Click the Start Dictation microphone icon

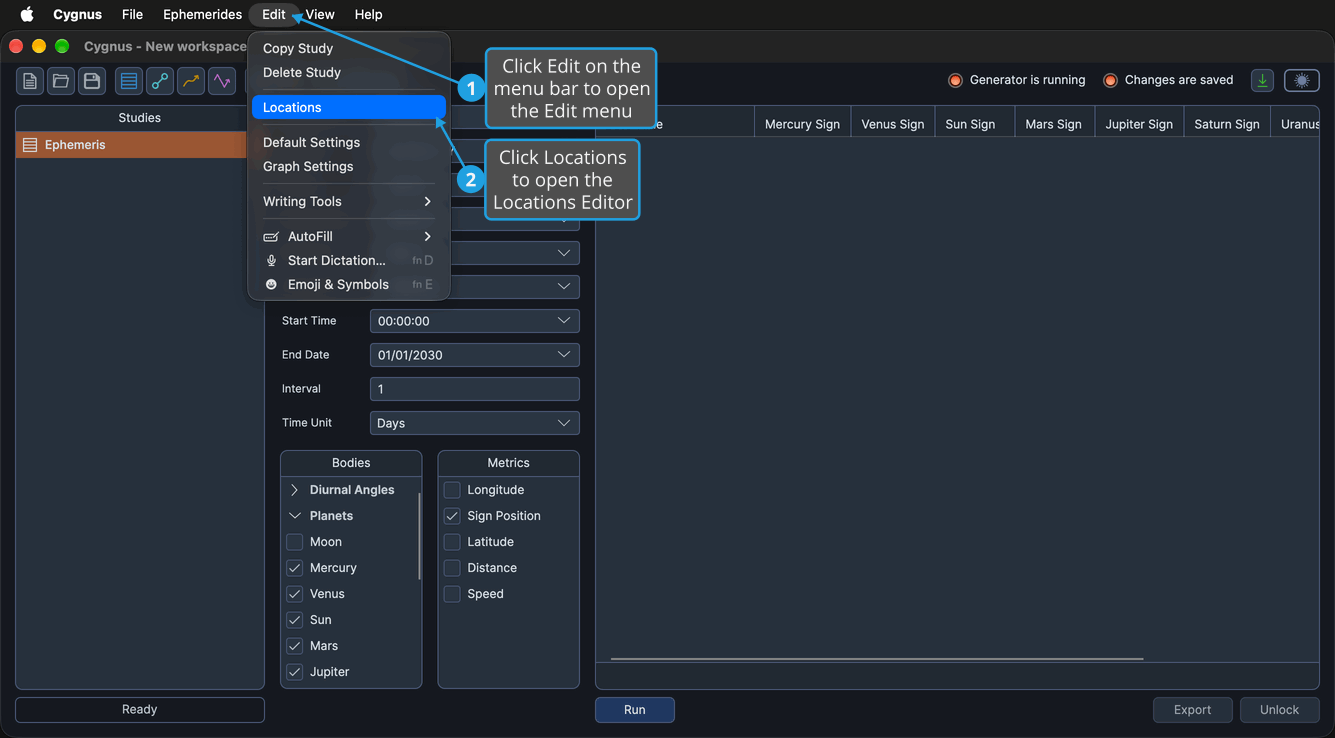click(x=271, y=260)
